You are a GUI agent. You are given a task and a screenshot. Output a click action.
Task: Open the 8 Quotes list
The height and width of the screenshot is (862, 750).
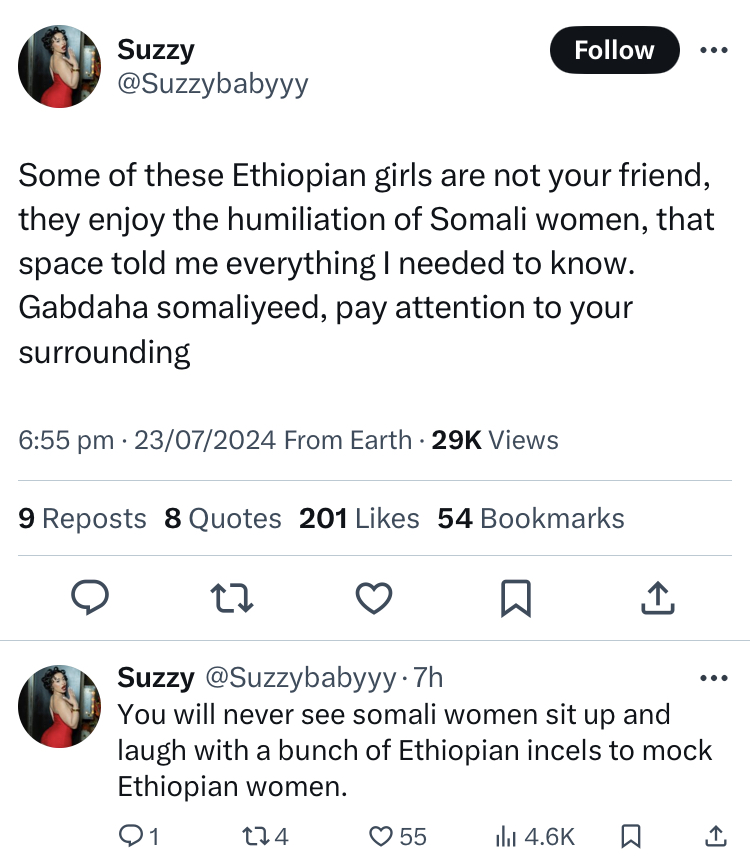coord(222,518)
